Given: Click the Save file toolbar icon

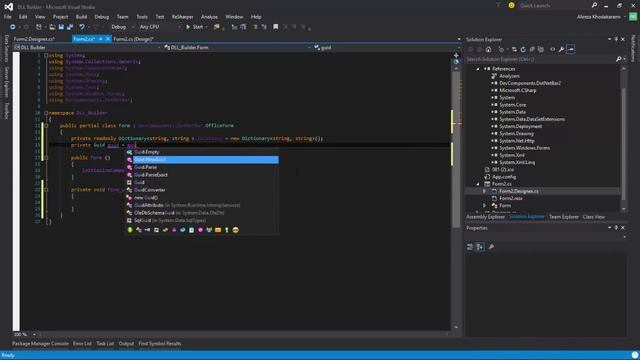Looking at the screenshot, I should click(x=61, y=27).
